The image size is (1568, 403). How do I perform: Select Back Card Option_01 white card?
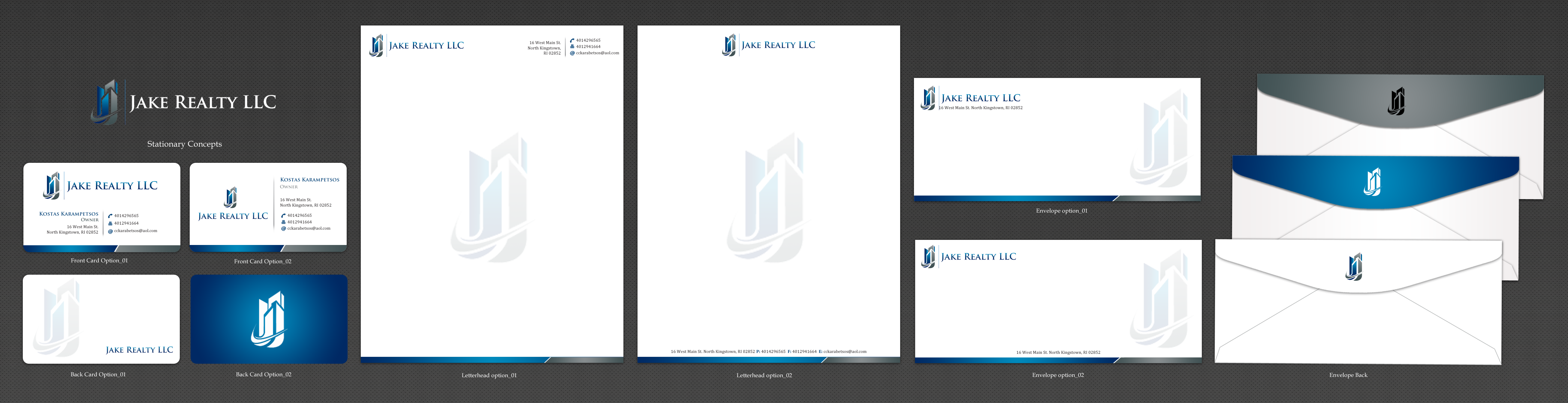(101, 319)
